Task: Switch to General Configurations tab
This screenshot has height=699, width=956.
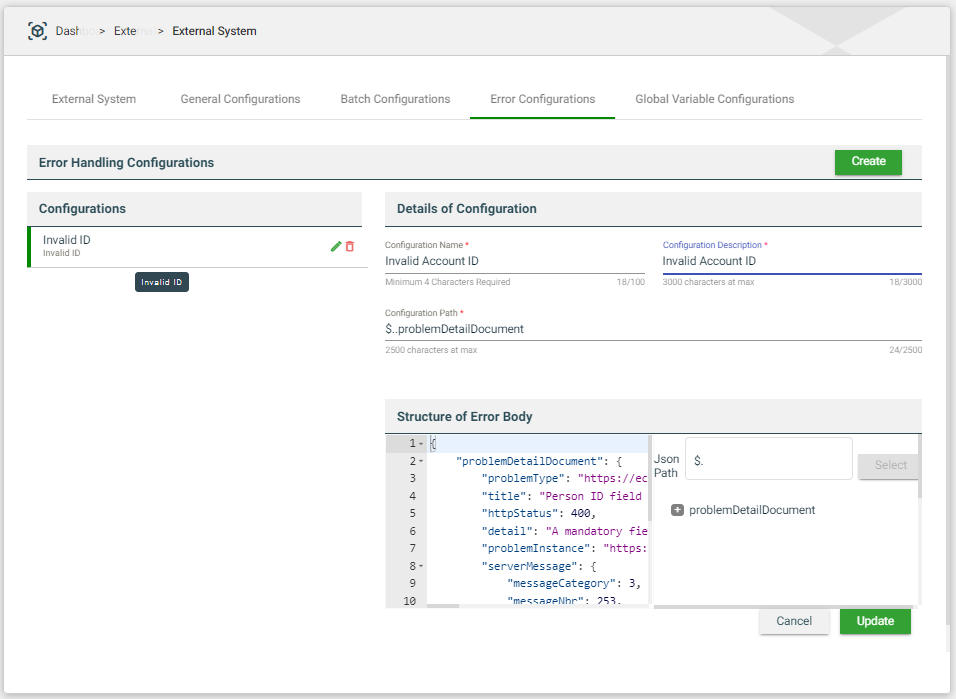Action: (240, 99)
